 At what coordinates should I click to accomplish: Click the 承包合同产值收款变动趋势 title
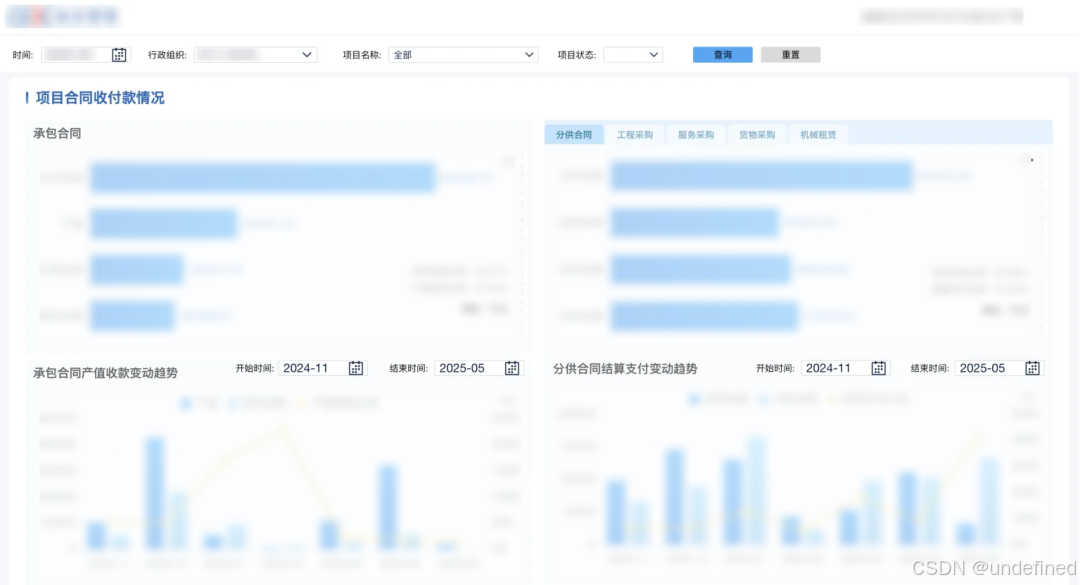click(x=105, y=373)
